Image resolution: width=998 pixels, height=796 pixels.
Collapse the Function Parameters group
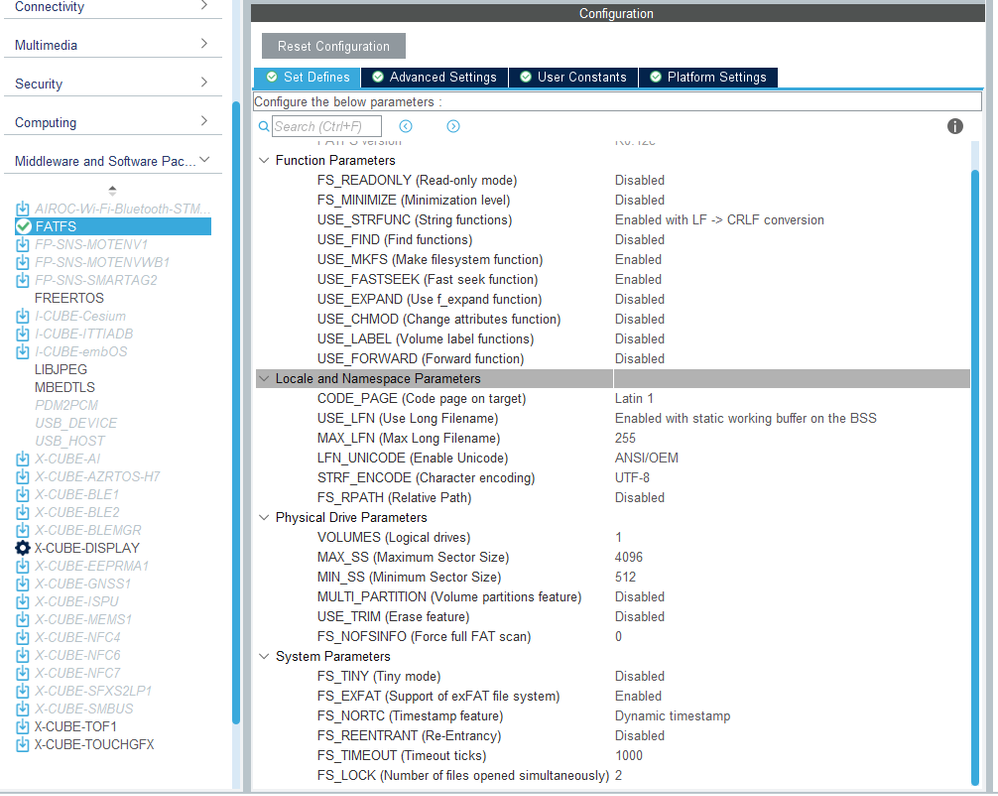(x=264, y=160)
